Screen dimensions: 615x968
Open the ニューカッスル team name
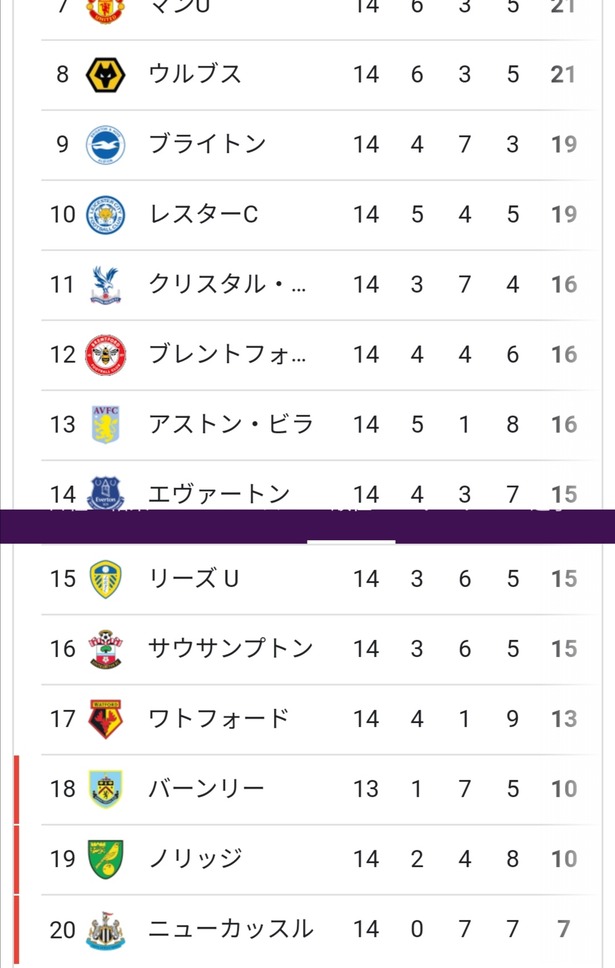(x=231, y=928)
